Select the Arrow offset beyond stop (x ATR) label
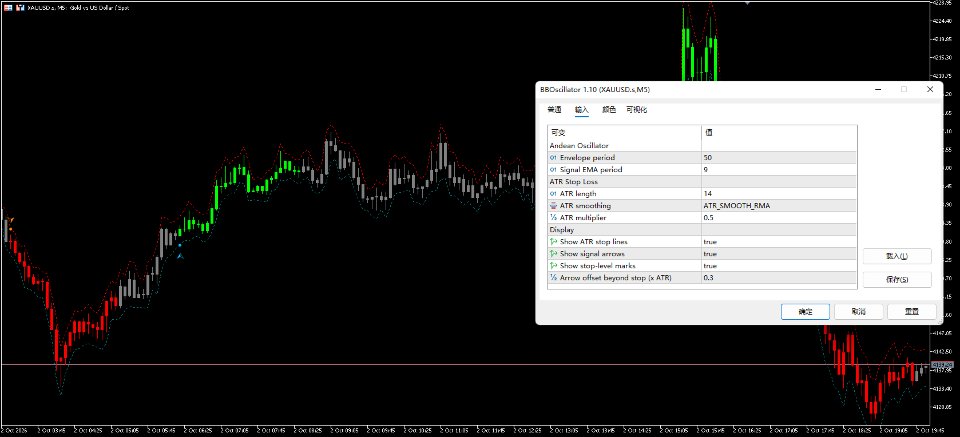 pyautogui.click(x=616, y=278)
